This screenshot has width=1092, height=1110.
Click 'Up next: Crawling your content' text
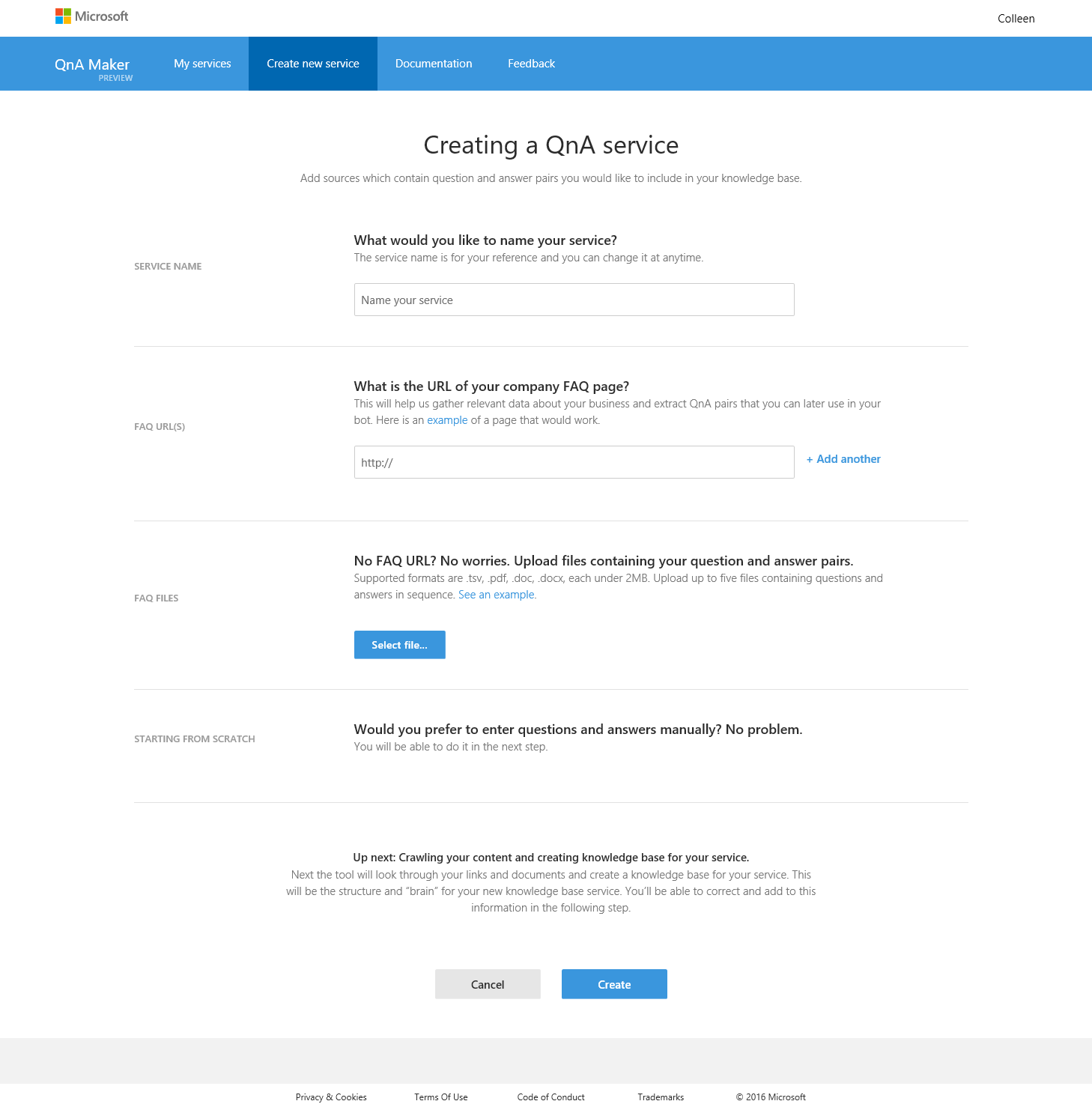[551, 858]
